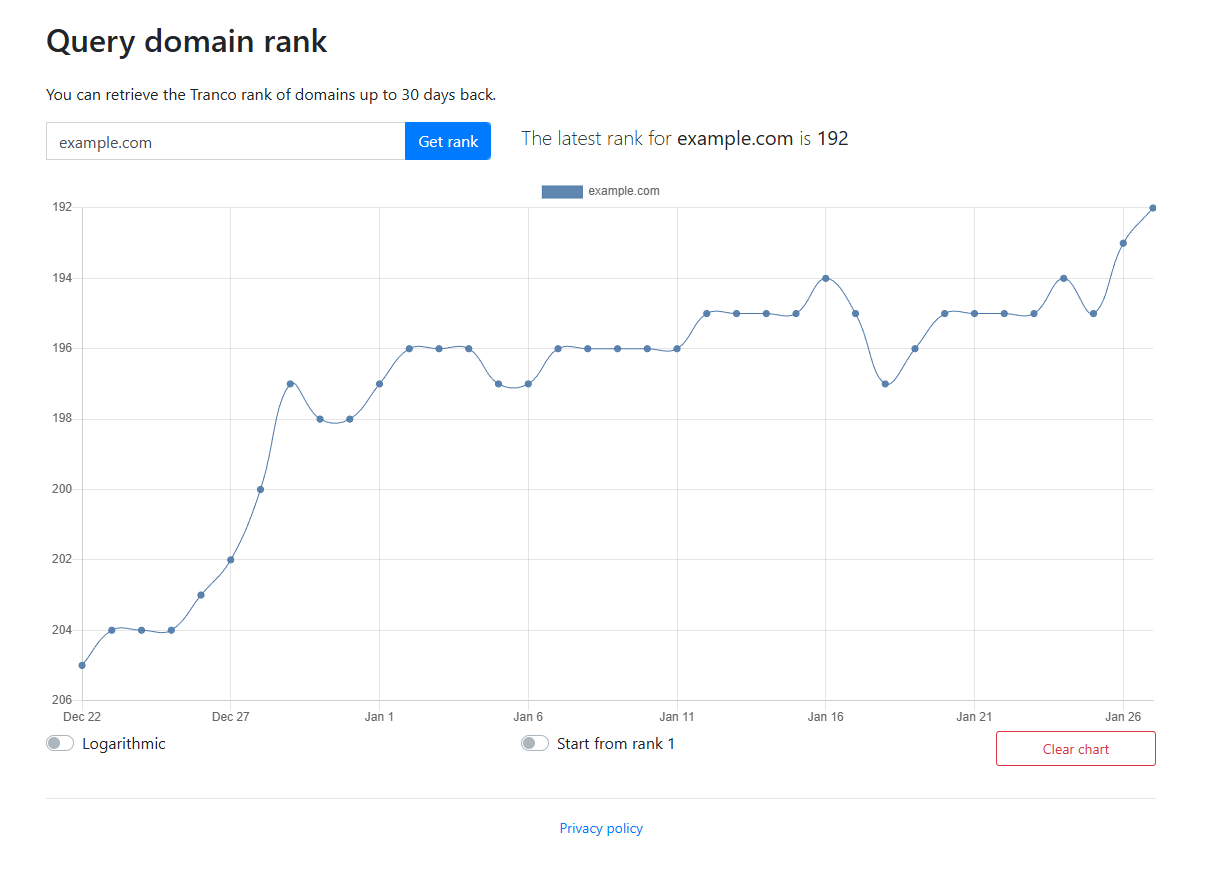The height and width of the screenshot is (885, 1218).
Task: Toggle the Start from rank 1 switch
Action: tap(535, 743)
